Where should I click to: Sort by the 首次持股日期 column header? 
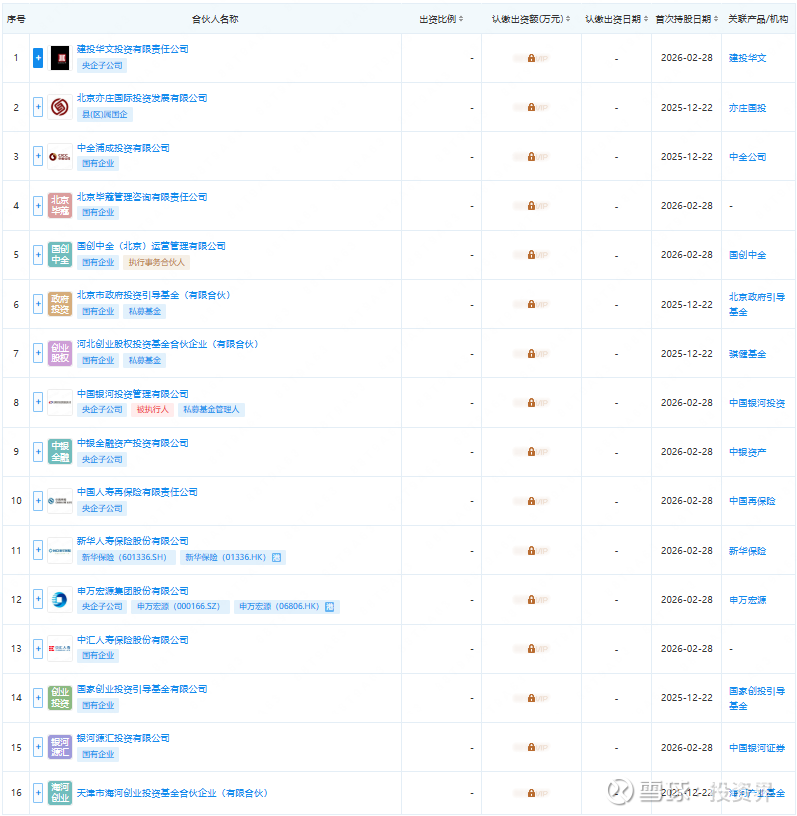[x=687, y=19]
